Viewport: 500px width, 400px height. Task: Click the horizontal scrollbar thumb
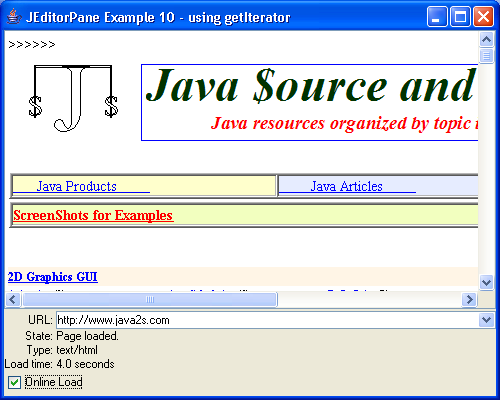point(149,300)
